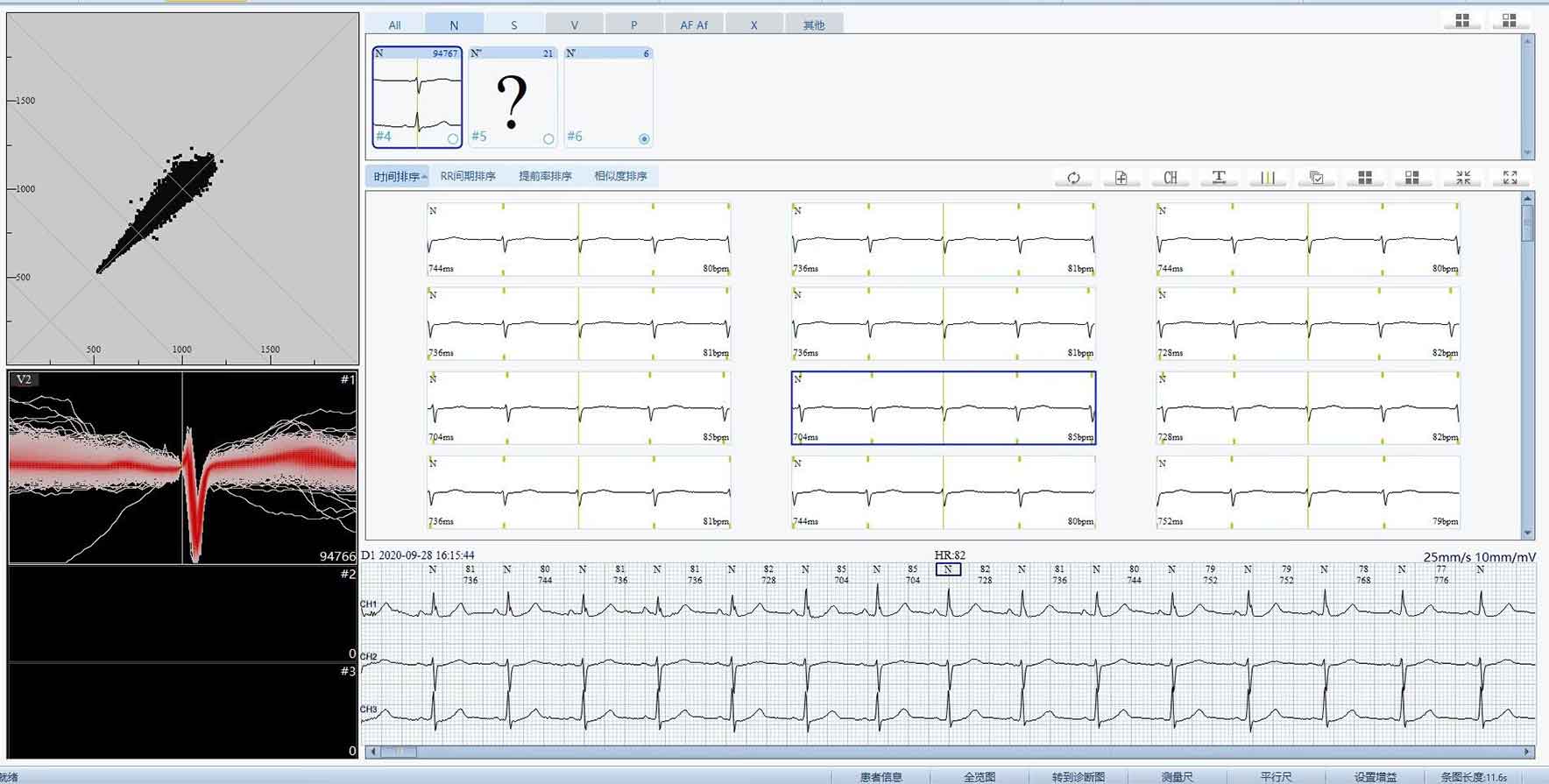Click the left arrow of ECG strip scrollbar
Viewport: 1549px width, 784px height.
pyautogui.click(x=373, y=751)
